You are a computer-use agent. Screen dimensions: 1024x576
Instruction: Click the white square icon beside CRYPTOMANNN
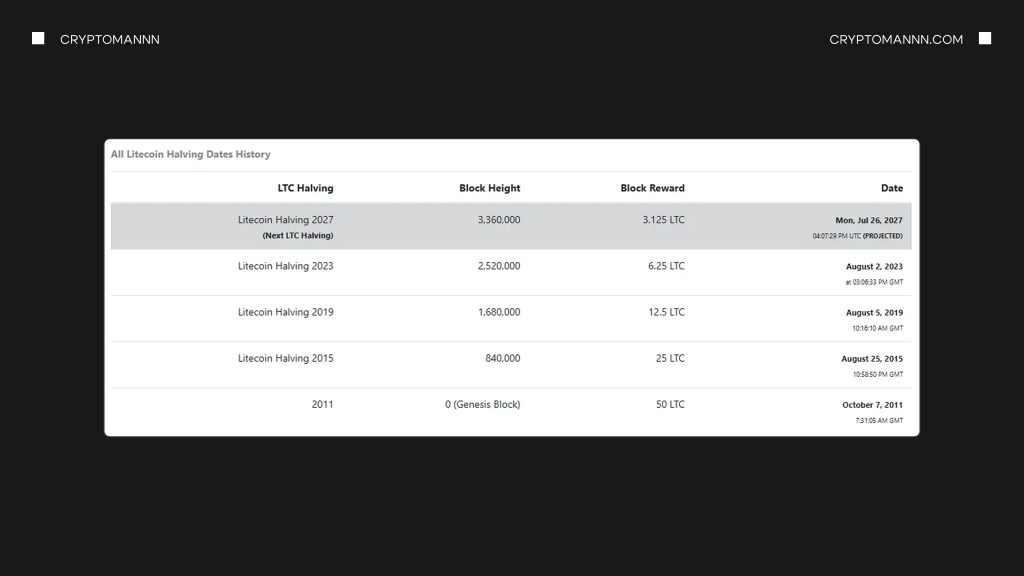(x=38, y=39)
